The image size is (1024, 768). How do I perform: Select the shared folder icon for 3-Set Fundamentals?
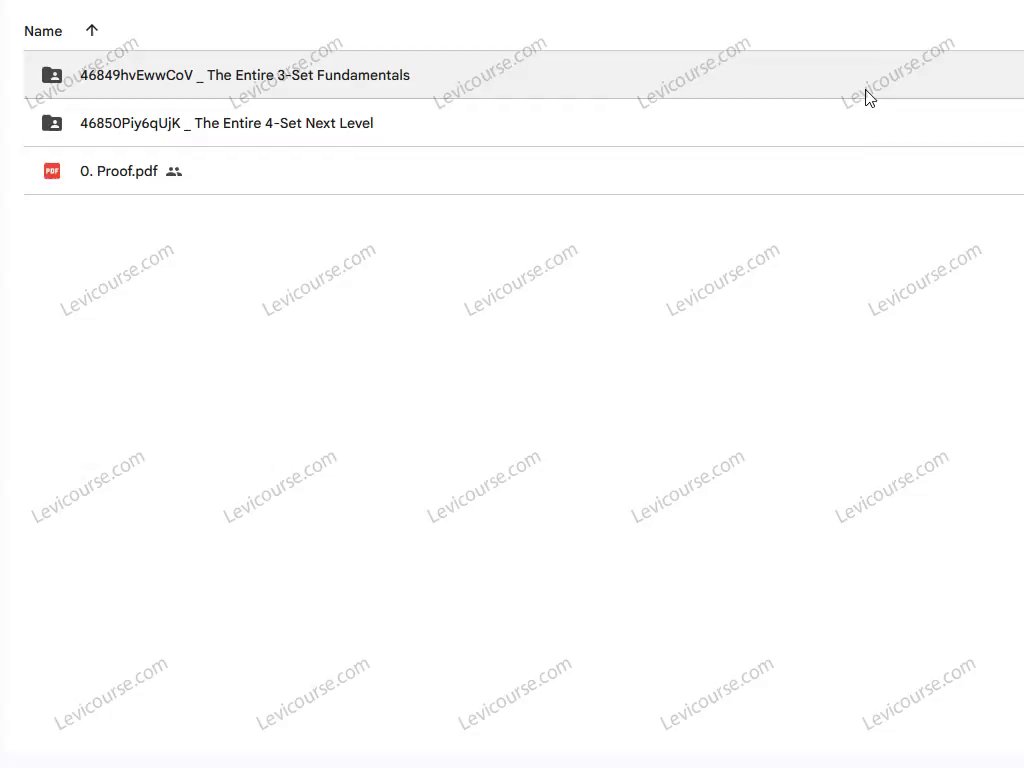(x=52, y=75)
